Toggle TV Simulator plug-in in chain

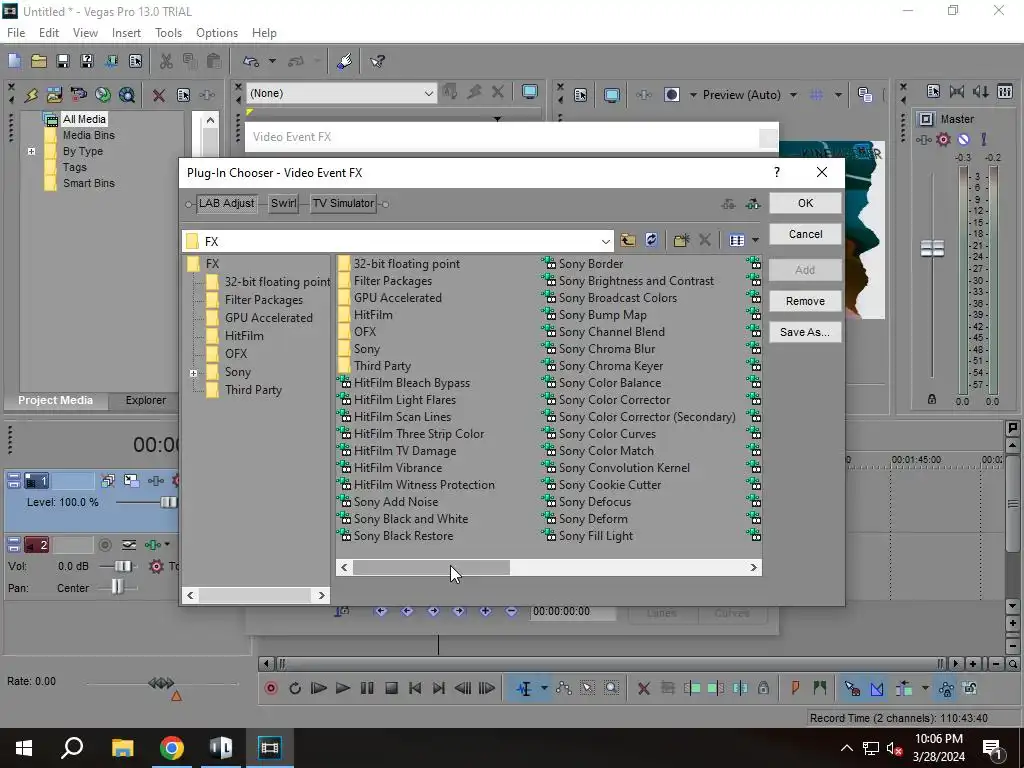click(x=343, y=203)
